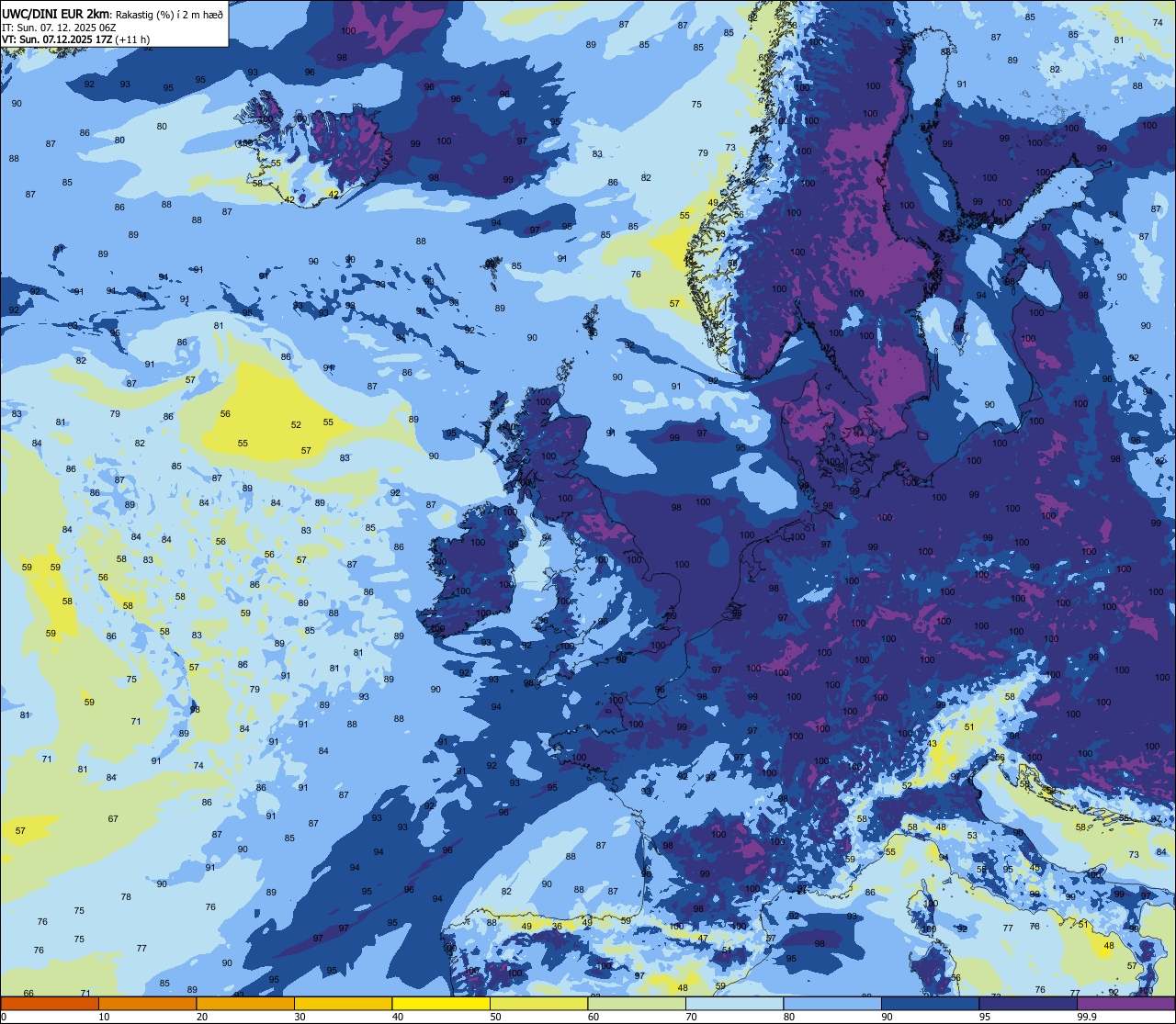Screen dimensions: 1176x1024
Task: Click the medium blue 90–95 legend swatch
Action: click(930, 1003)
